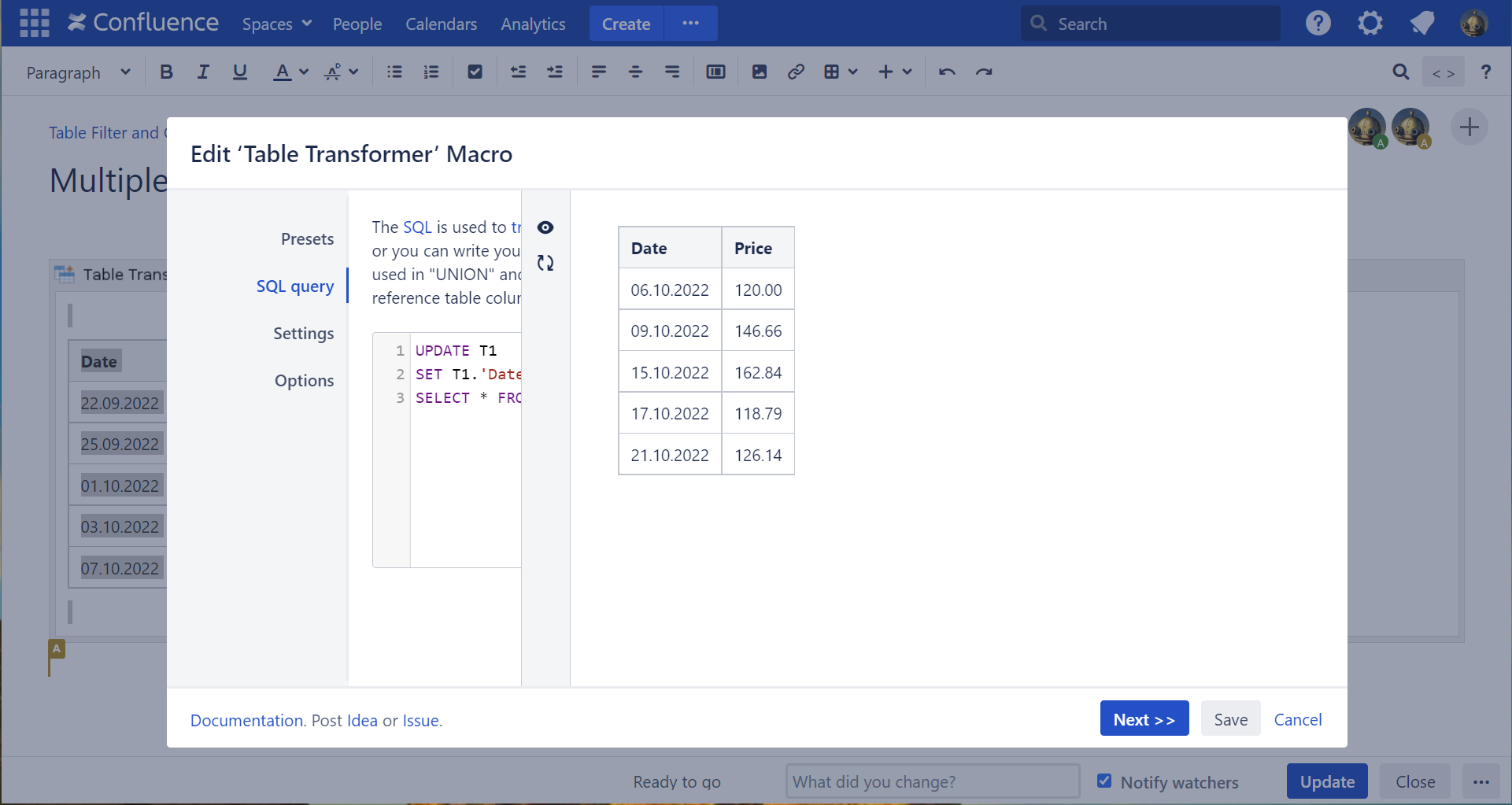Insert a numbered list
Image resolution: width=1512 pixels, height=805 pixels.
[431, 72]
